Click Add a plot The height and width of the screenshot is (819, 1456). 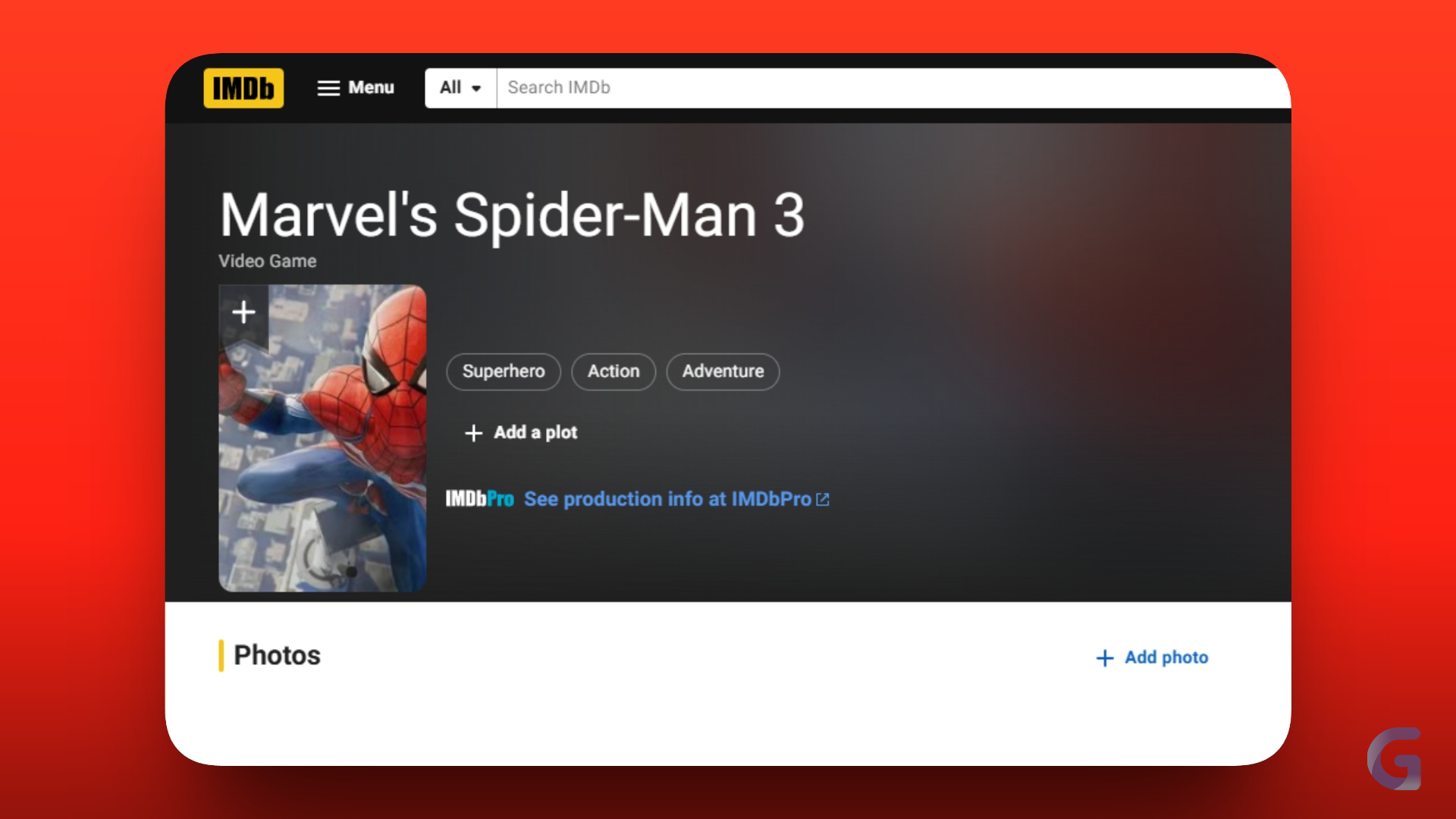click(521, 432)
